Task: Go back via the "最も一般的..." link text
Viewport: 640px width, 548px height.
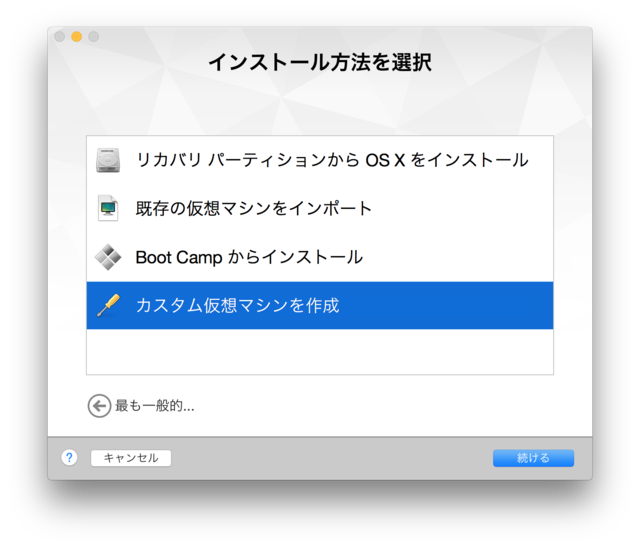Action: point(155,406)
